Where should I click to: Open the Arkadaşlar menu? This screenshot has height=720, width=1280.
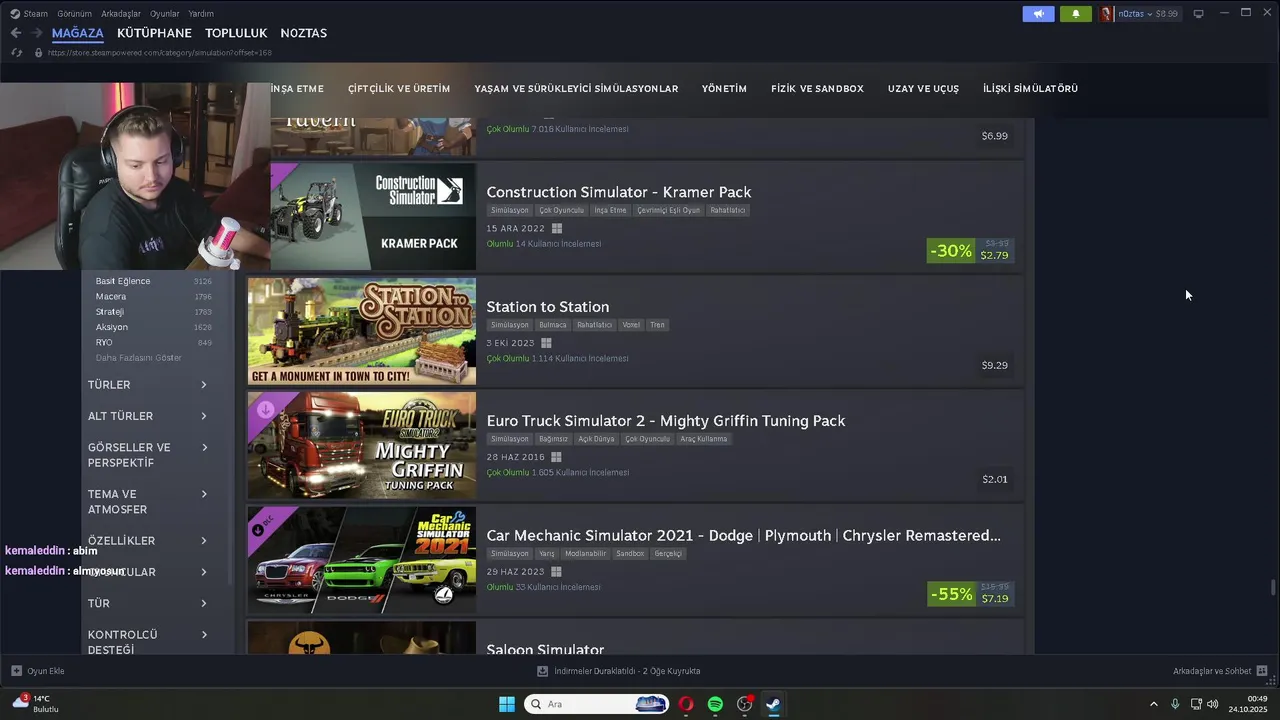pos(121,14)
